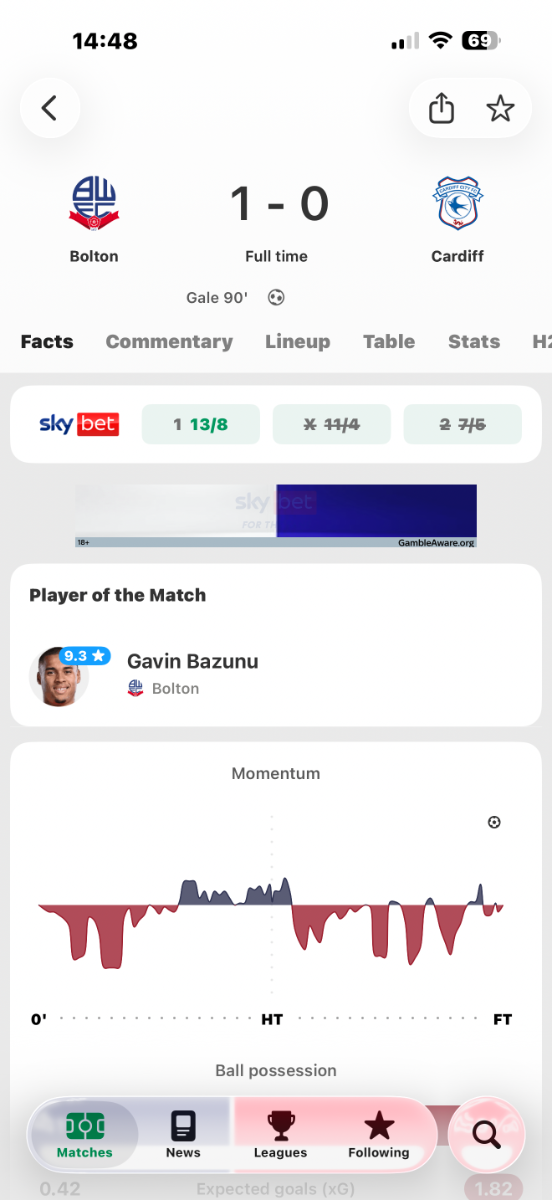The width and height of the screenshot is (552, 1200).
Task: Tap the Sky Bet advertisement banner
Action: (x=276, y=516)
